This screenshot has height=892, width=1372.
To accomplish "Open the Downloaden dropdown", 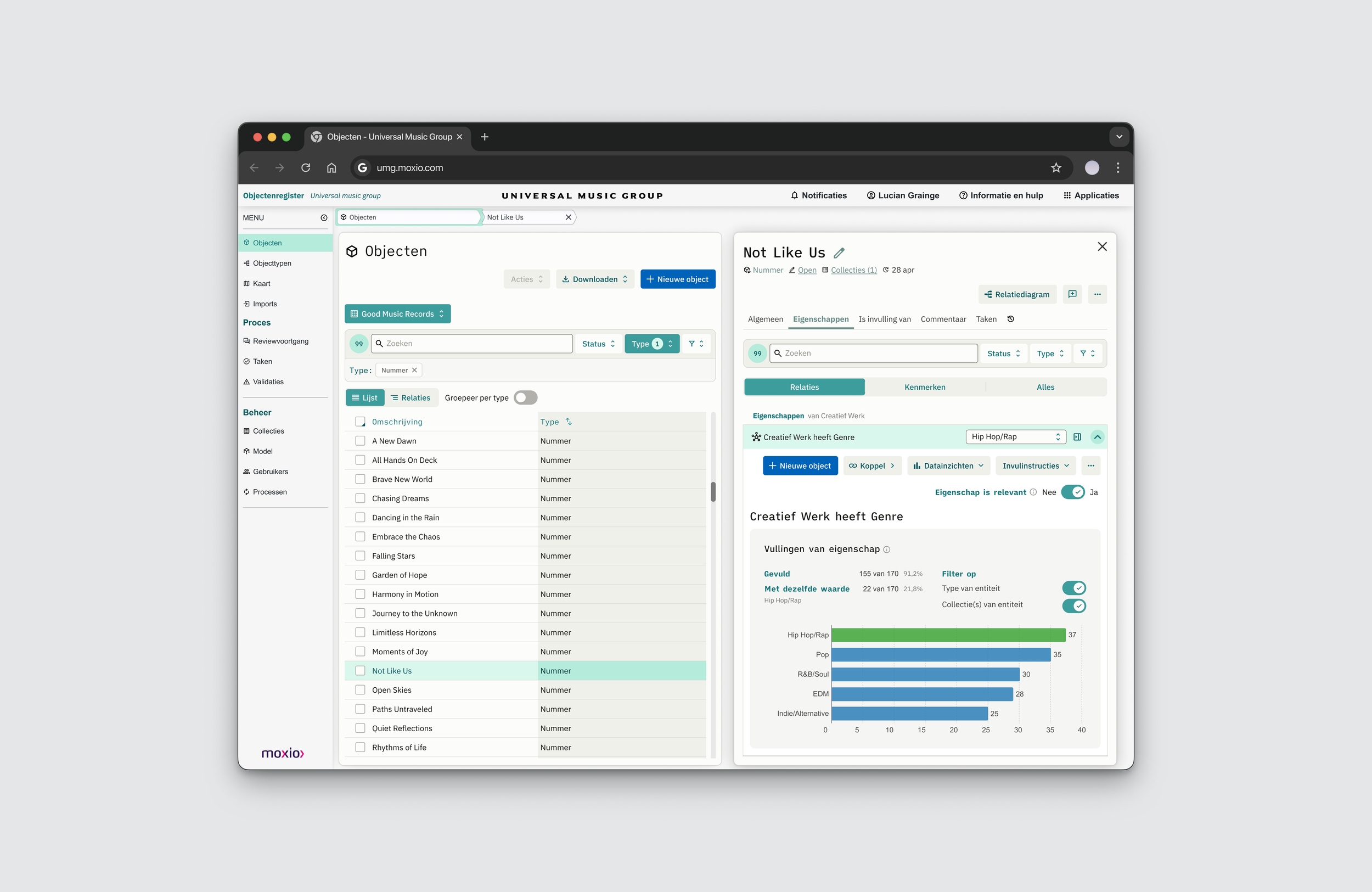I will click(x=595, y=279).
